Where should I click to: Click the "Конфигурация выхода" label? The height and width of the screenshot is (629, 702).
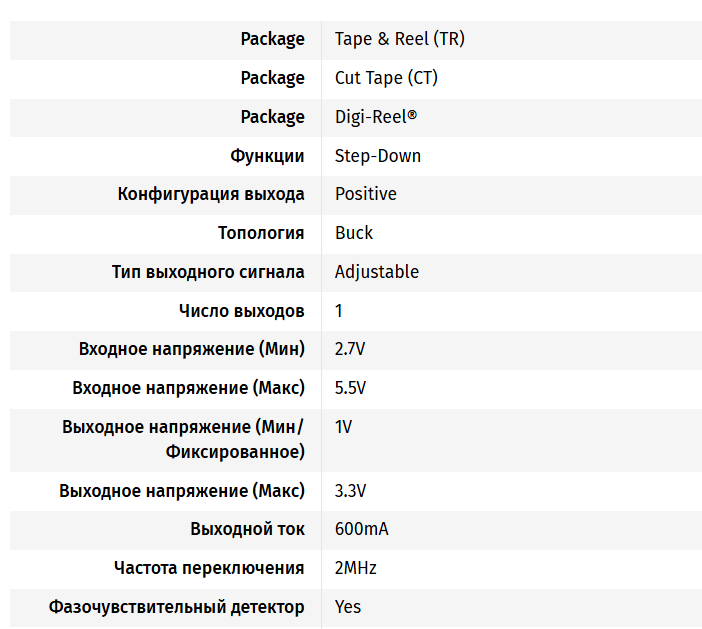[x=211, y=194]
